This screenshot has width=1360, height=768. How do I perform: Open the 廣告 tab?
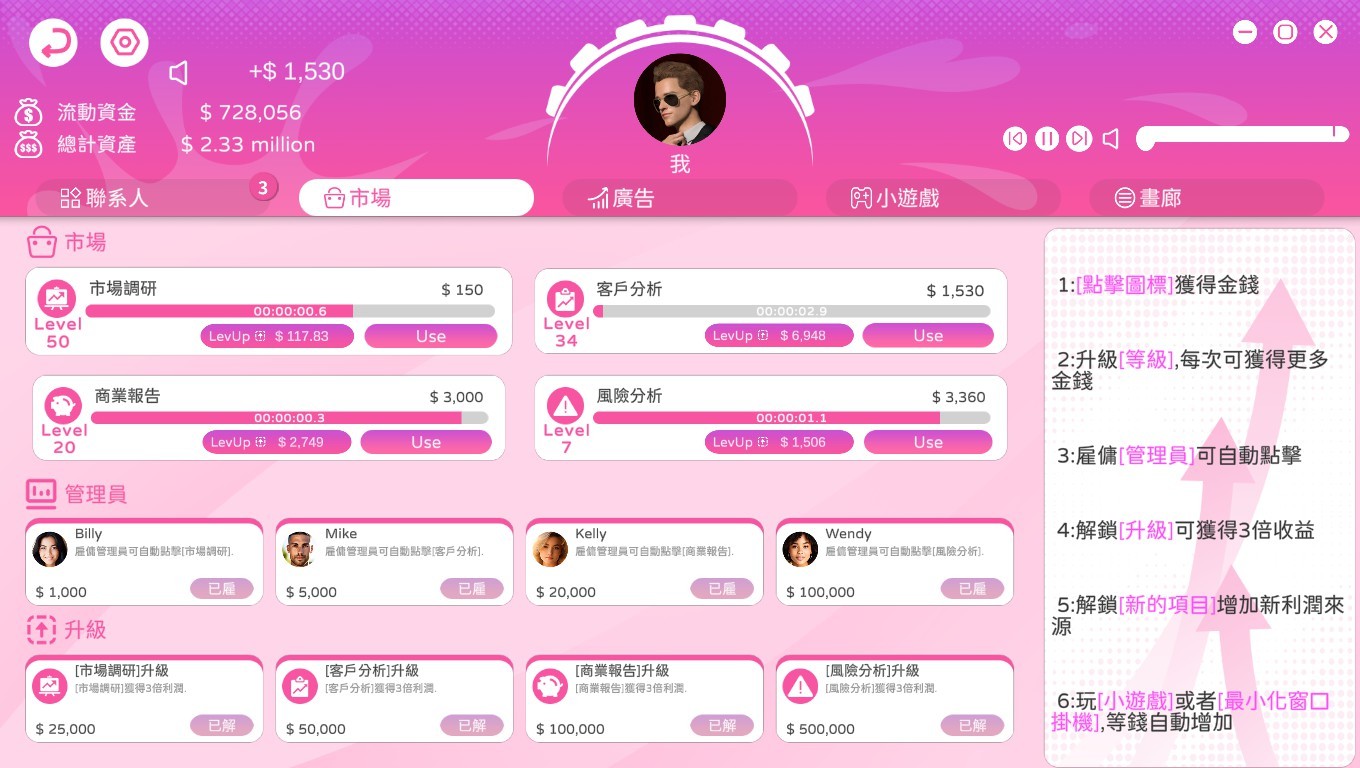680,198
